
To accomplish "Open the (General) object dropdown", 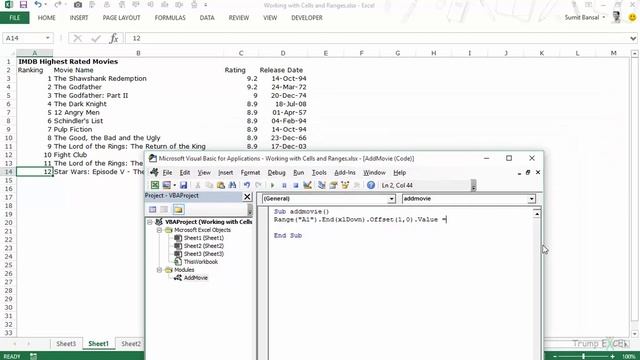I will point(391,199).
